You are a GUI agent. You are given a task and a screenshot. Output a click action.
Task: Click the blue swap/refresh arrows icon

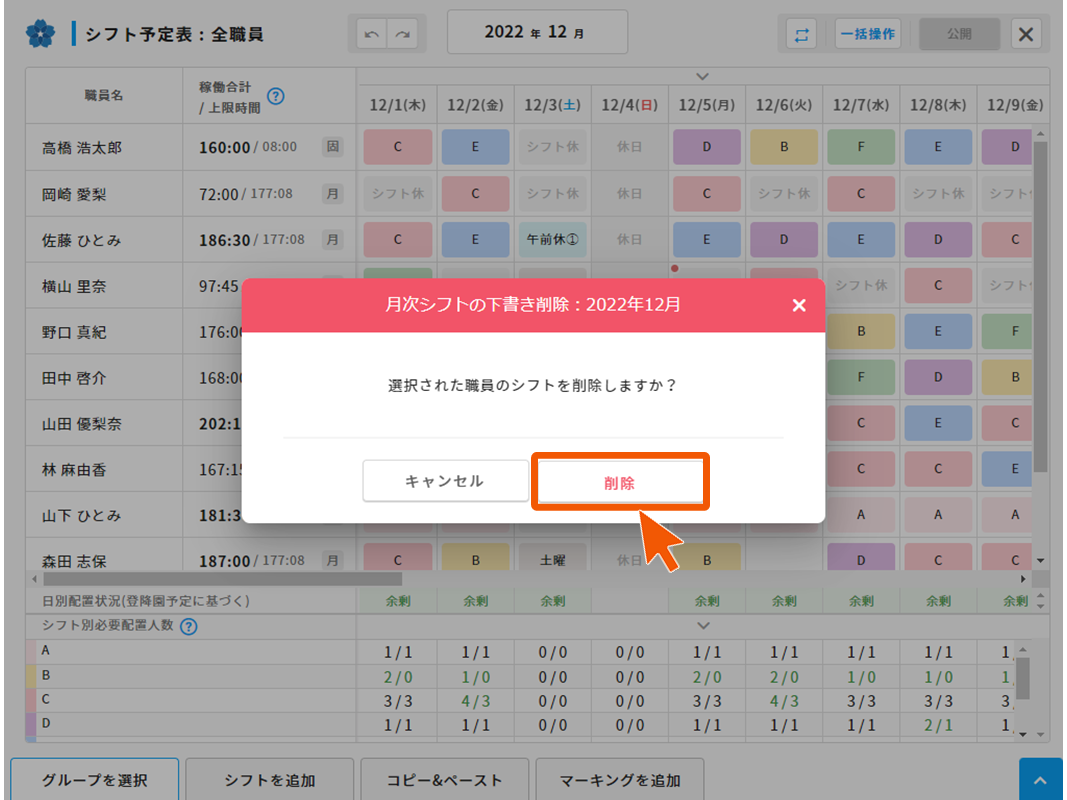(x=801, y=34)
